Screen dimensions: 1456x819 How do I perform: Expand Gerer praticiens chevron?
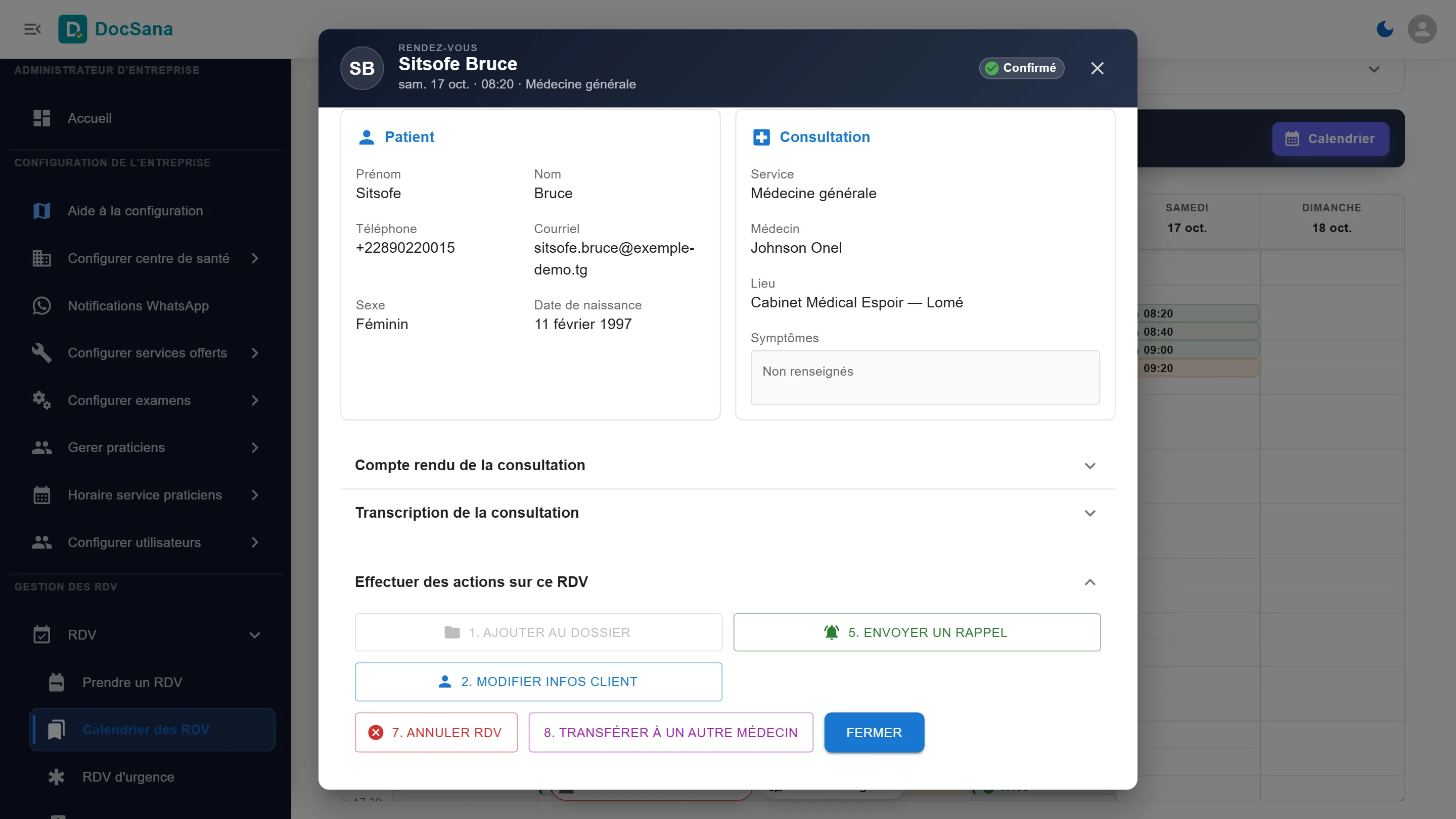point(255,447)
